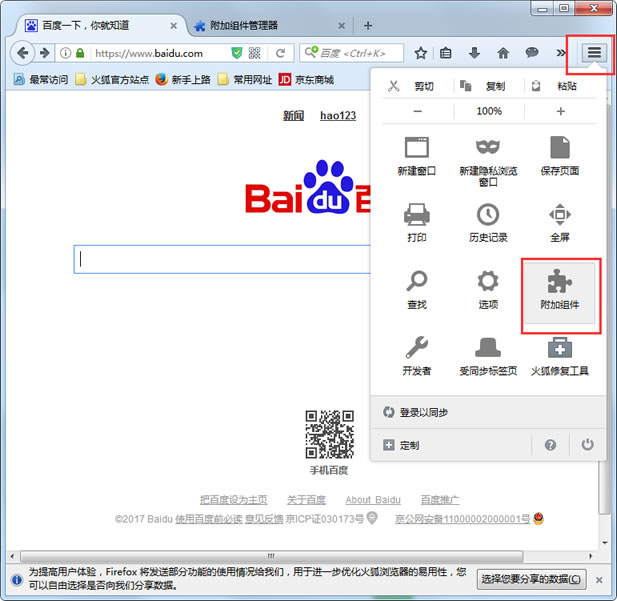Dismiss the data sharing notification bar
This screenshot has width=617, height=601.
tap(599, 580)
